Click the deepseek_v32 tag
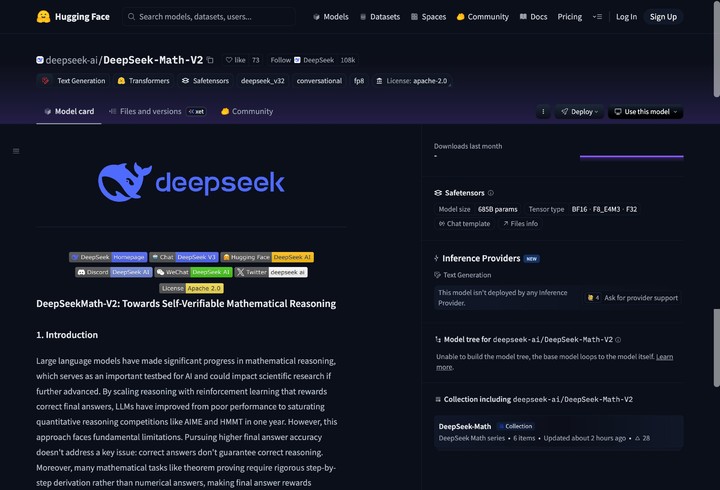This screenshot has height=490, width=720. click(x=263, y=81)
